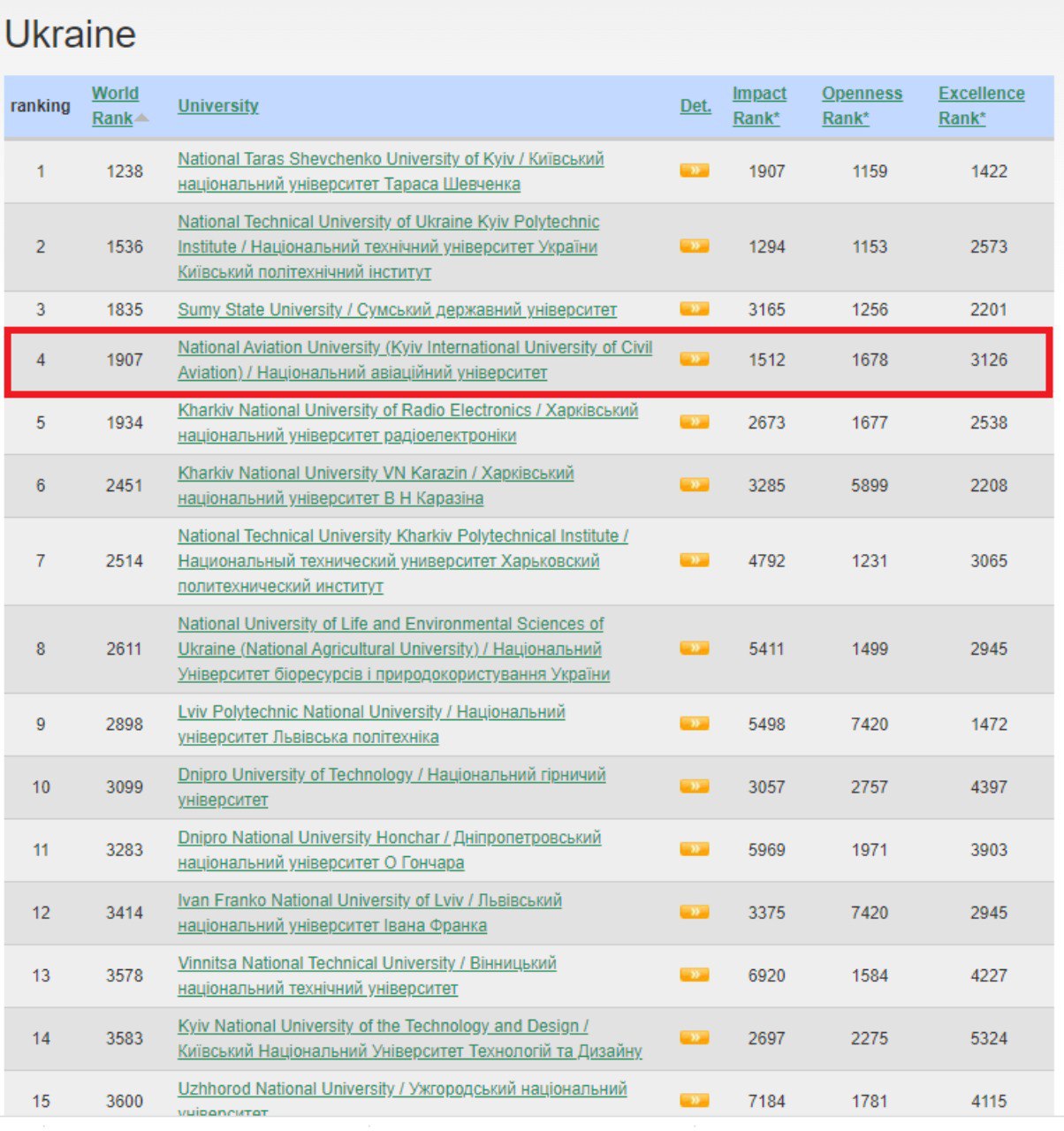1064x1131 pixels.
Task: Select impact rank value 6920
Action: tap(766, 975)
